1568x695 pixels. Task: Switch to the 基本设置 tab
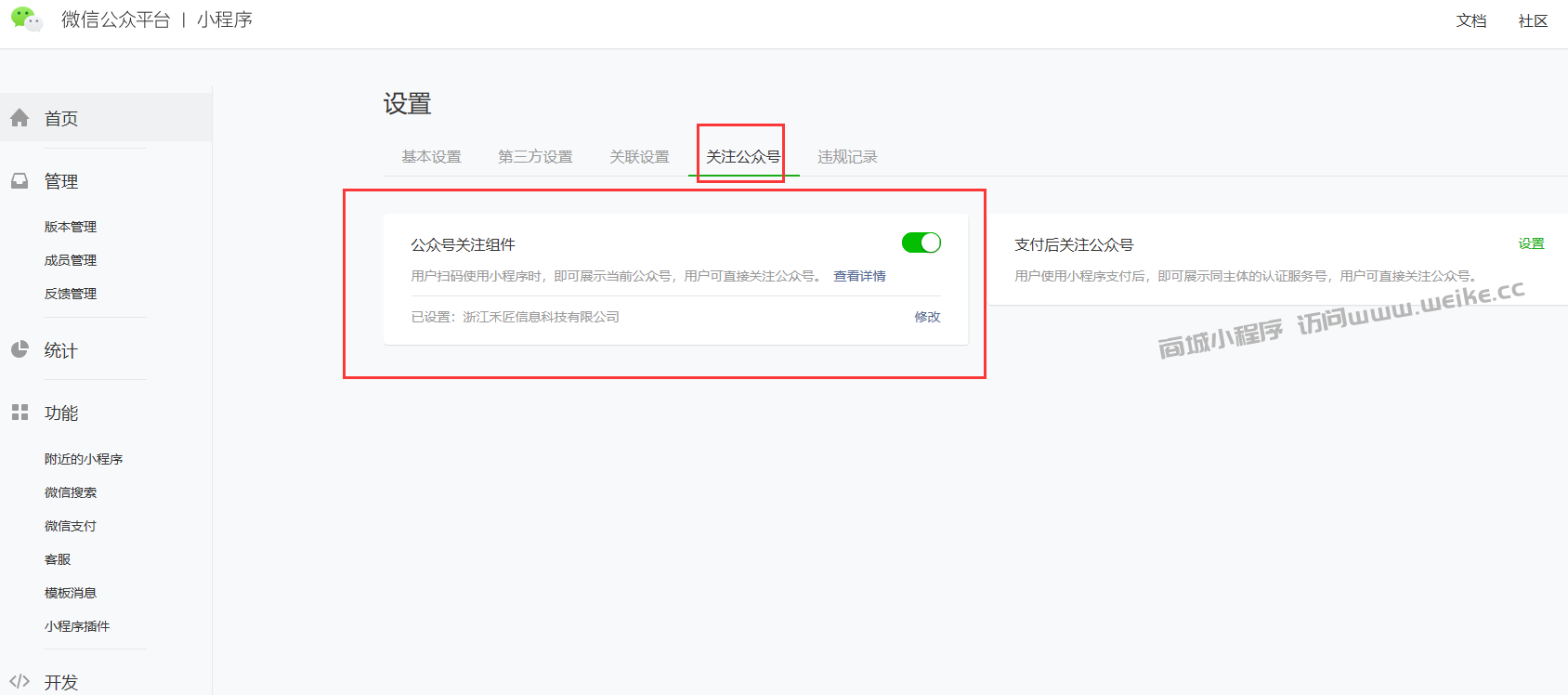[x=431, y=156]
